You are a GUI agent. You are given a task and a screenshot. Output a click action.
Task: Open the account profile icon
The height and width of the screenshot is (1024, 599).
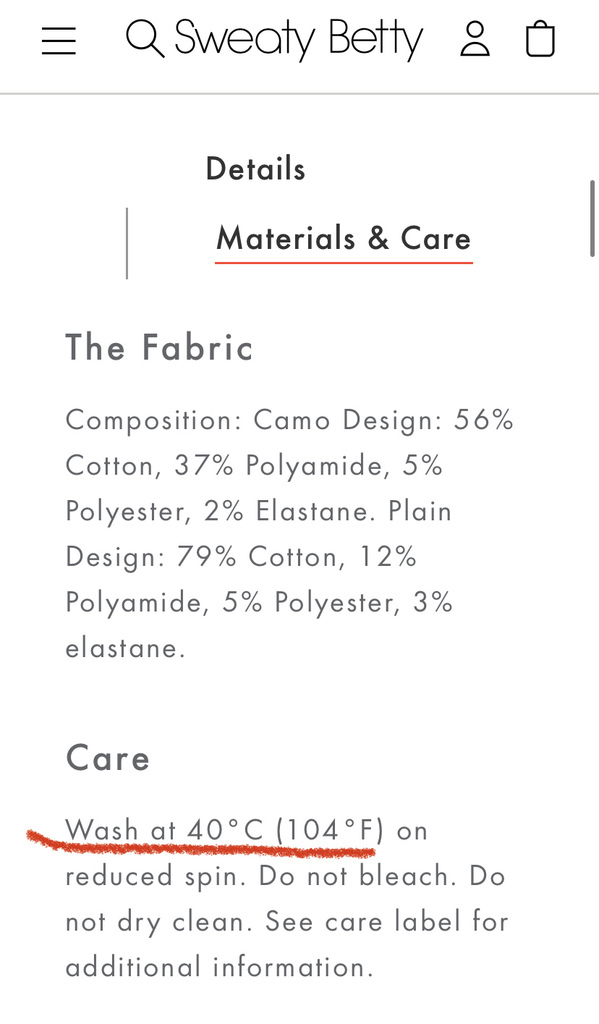(x=475, y=39)
